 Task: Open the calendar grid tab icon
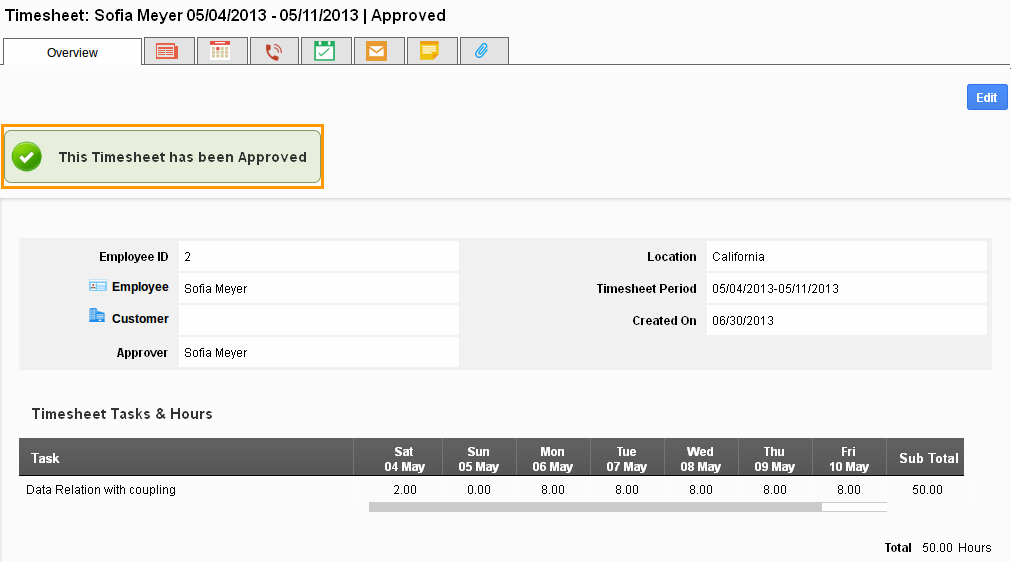click(x=220, y=51)
